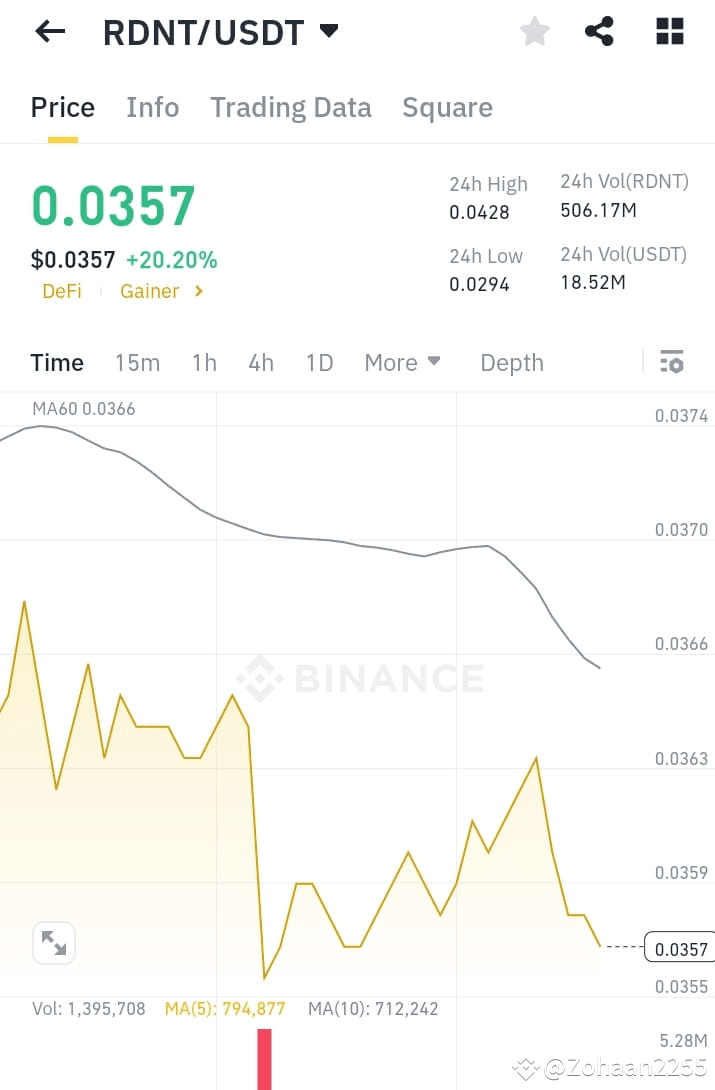Open the share icon
The width and height of the screenshot is (715, 1090).
pyautogui.click(x=599, y=31)
